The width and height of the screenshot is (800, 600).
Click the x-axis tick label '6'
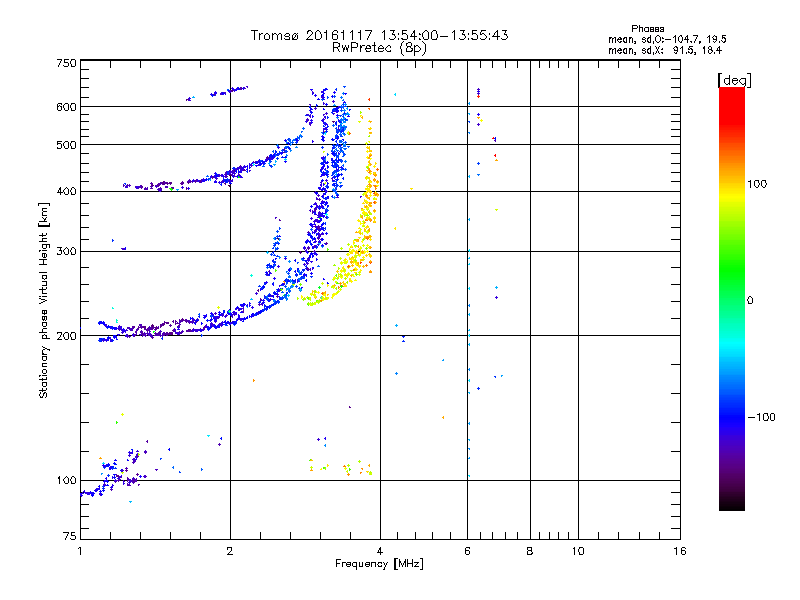point(467,551)
